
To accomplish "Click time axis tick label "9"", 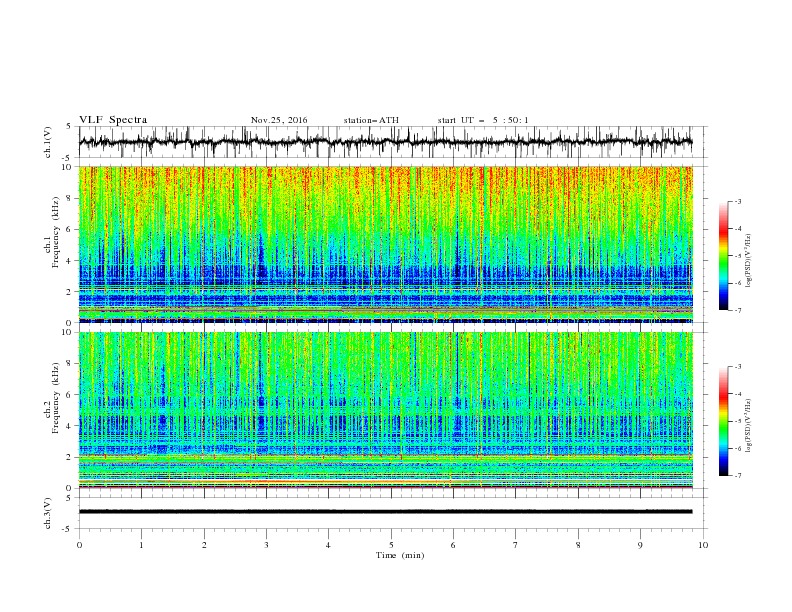I will (640, 545).
